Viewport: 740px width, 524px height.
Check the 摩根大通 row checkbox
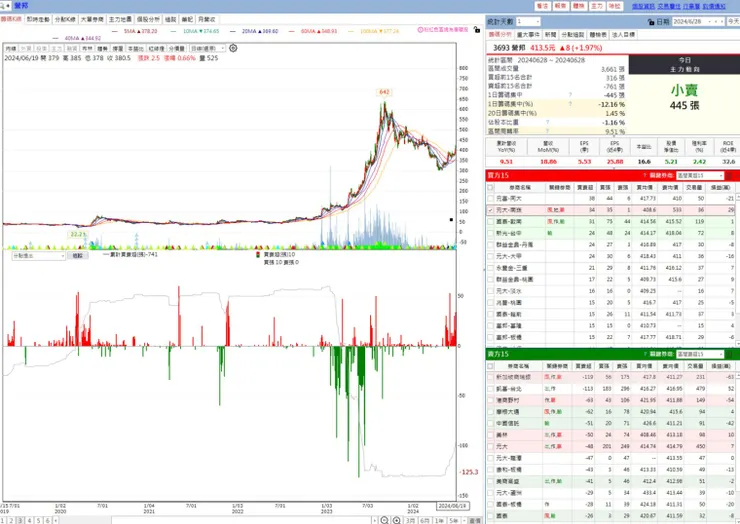click(x=491, y=412)
